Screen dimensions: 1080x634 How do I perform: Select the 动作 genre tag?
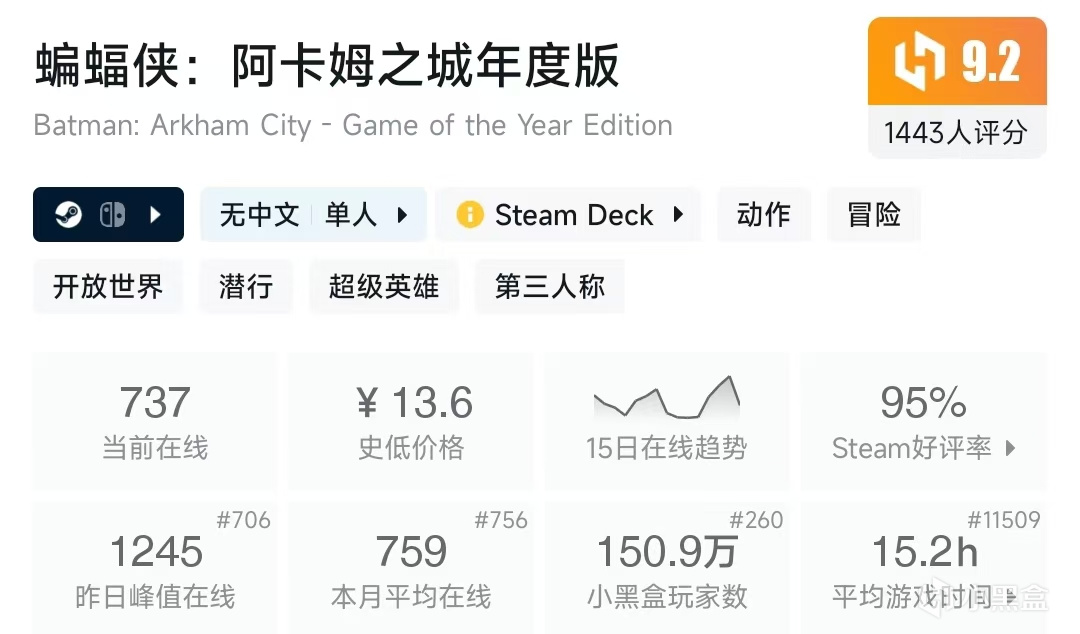click(764, 215)
